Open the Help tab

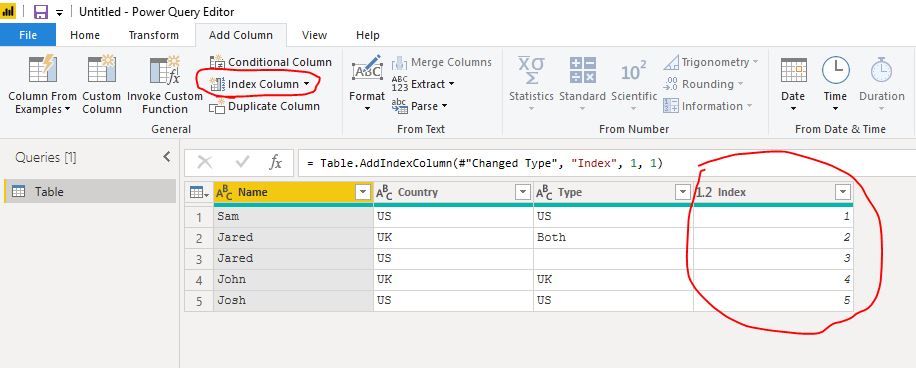pyautogui.click(x=367, y=35)
